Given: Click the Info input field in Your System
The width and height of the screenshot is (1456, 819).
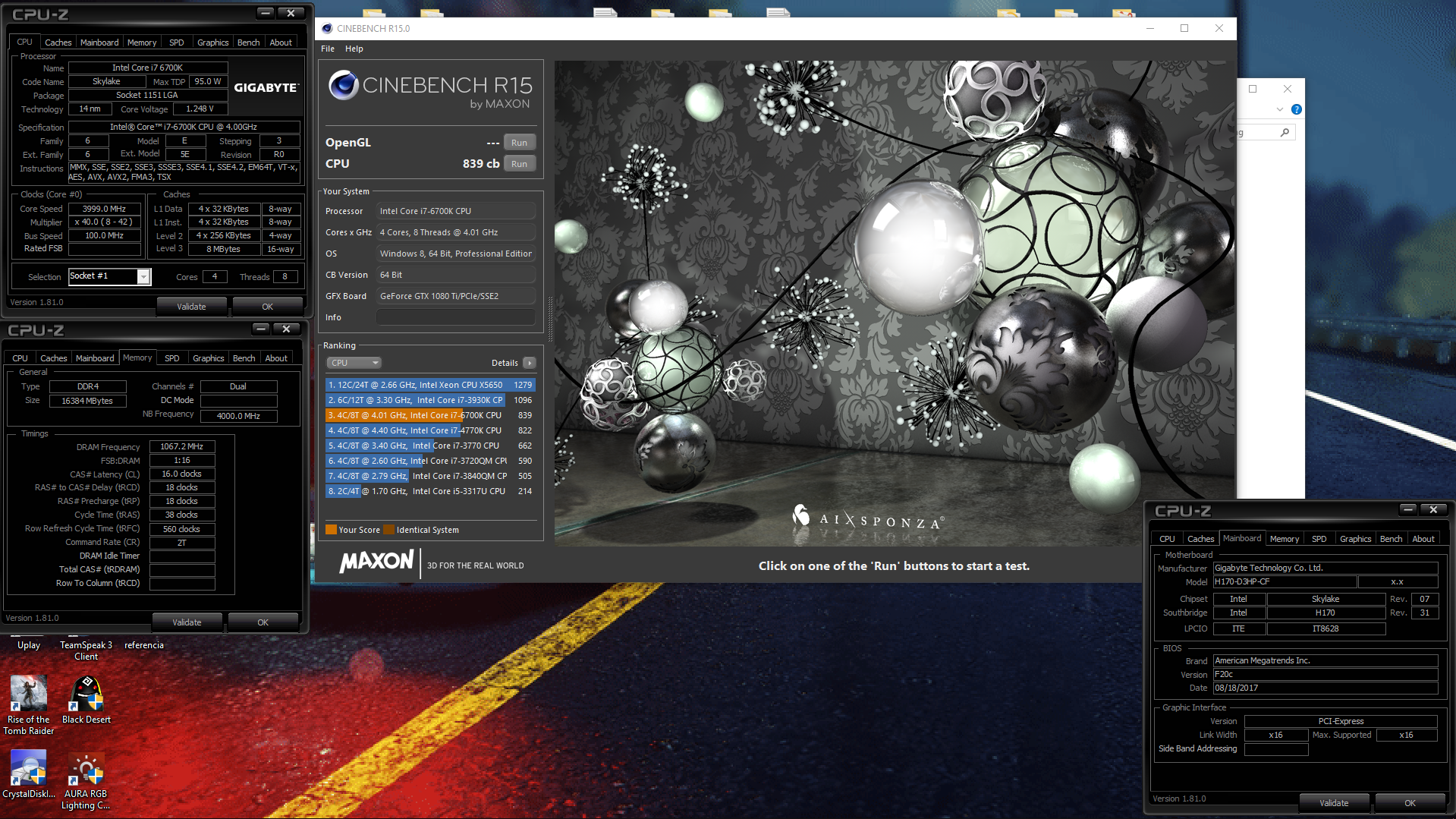Looking at the screenshot, I should tap(456, 317).
